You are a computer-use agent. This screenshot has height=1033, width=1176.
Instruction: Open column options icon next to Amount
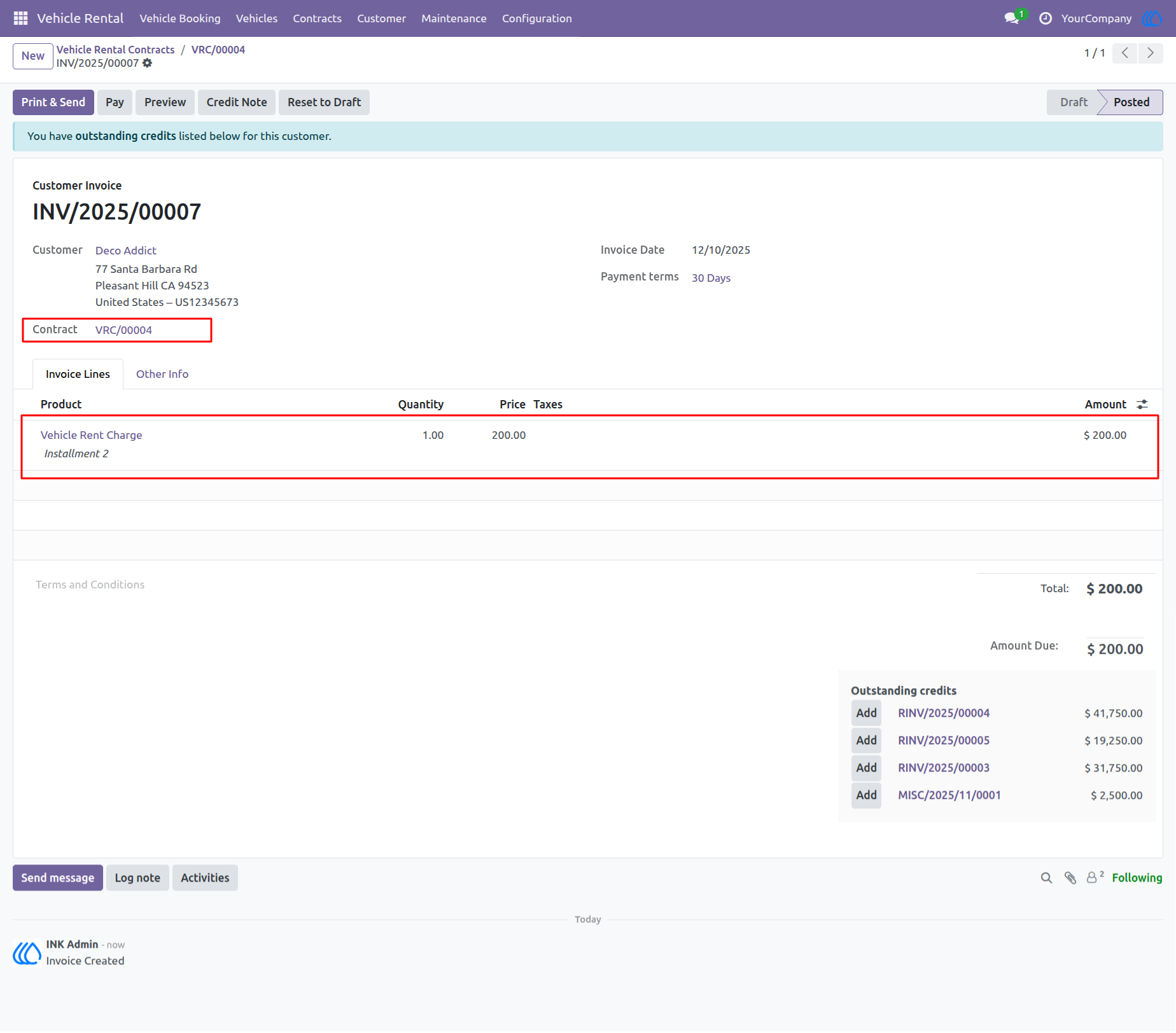click(1142, 405)
